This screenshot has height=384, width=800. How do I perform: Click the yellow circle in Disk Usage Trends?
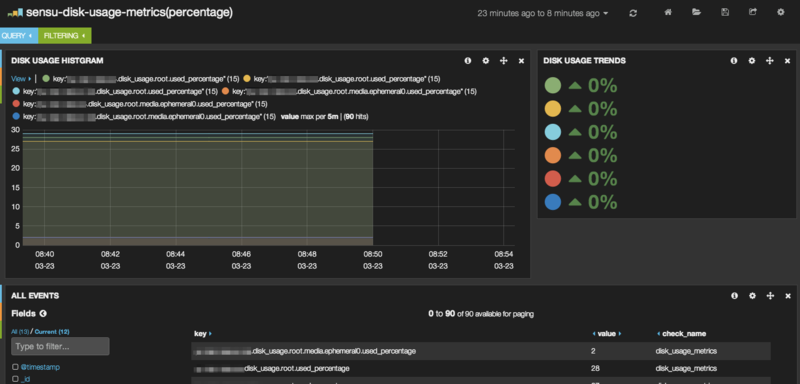(x=553, y=109)
